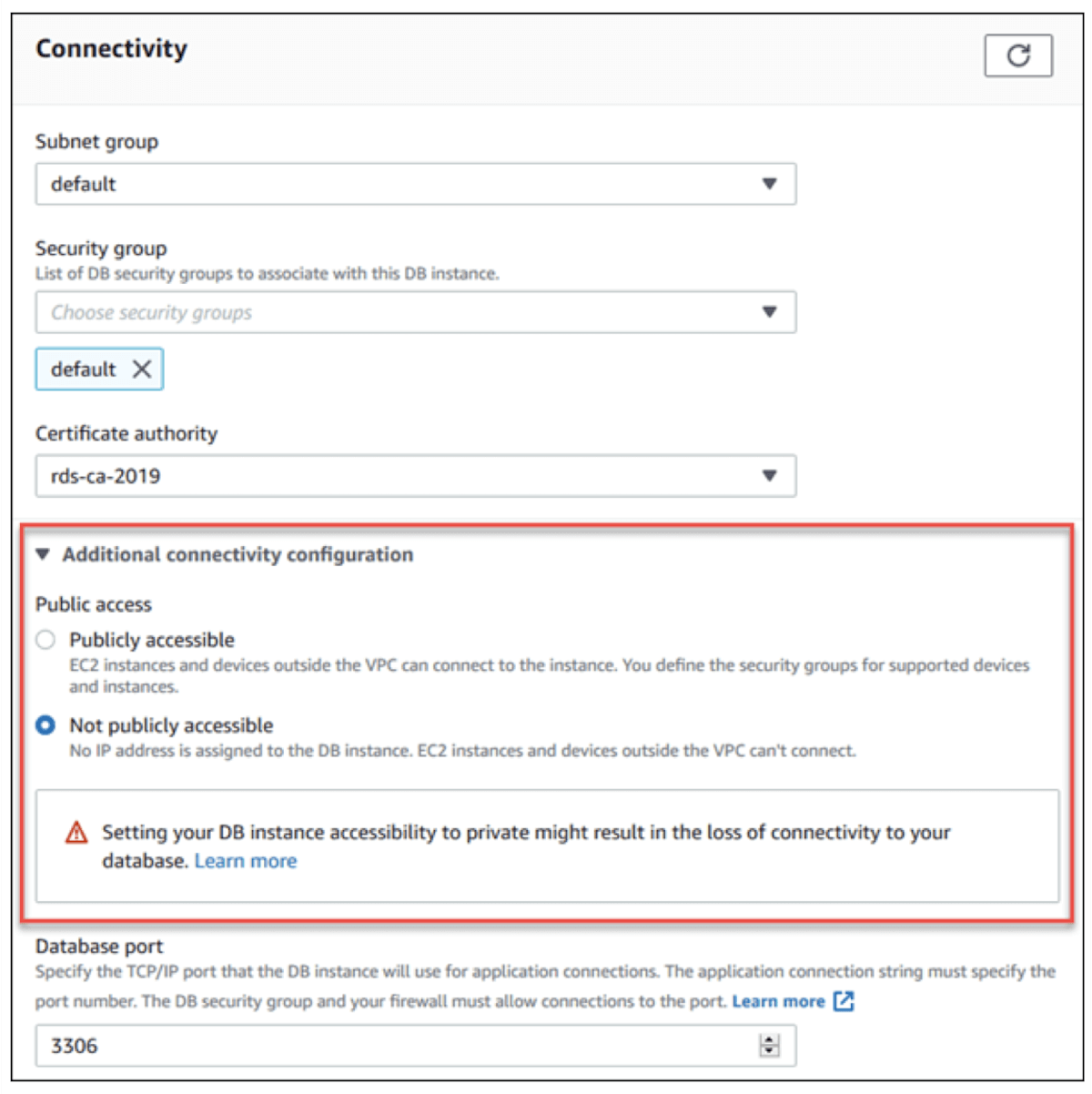
Task: Click the Security group dropdown arrow
Action: point(770,312)
